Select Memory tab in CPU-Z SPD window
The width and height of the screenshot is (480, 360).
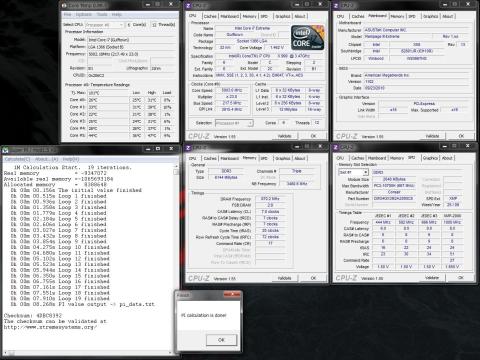point(397,158)
